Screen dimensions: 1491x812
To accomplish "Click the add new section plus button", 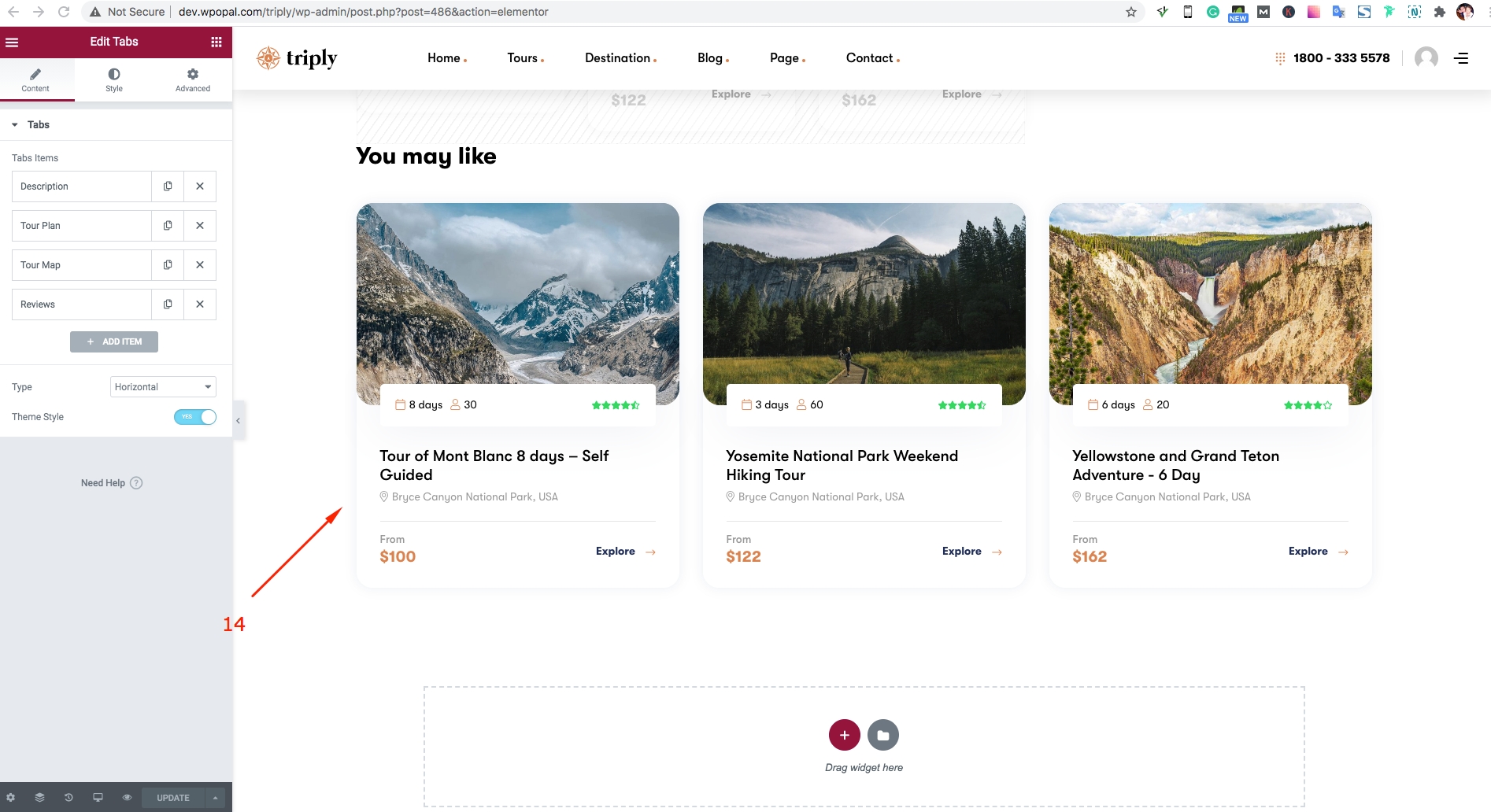I will point(844,735).
